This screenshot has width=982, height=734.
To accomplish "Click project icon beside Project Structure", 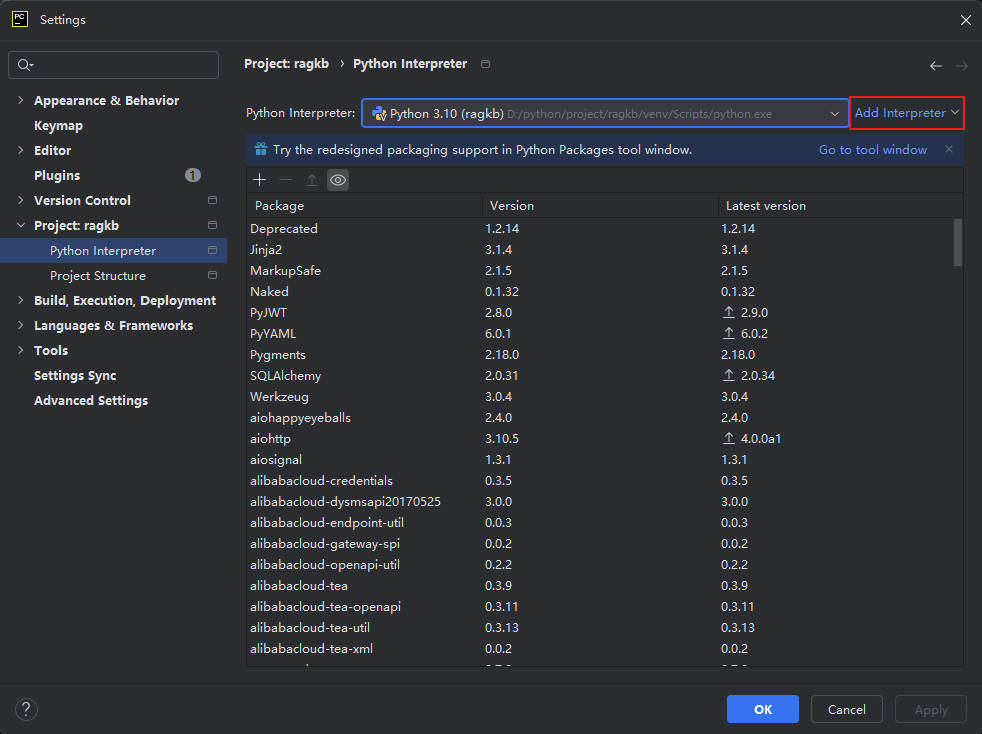I will coord(212,276).
